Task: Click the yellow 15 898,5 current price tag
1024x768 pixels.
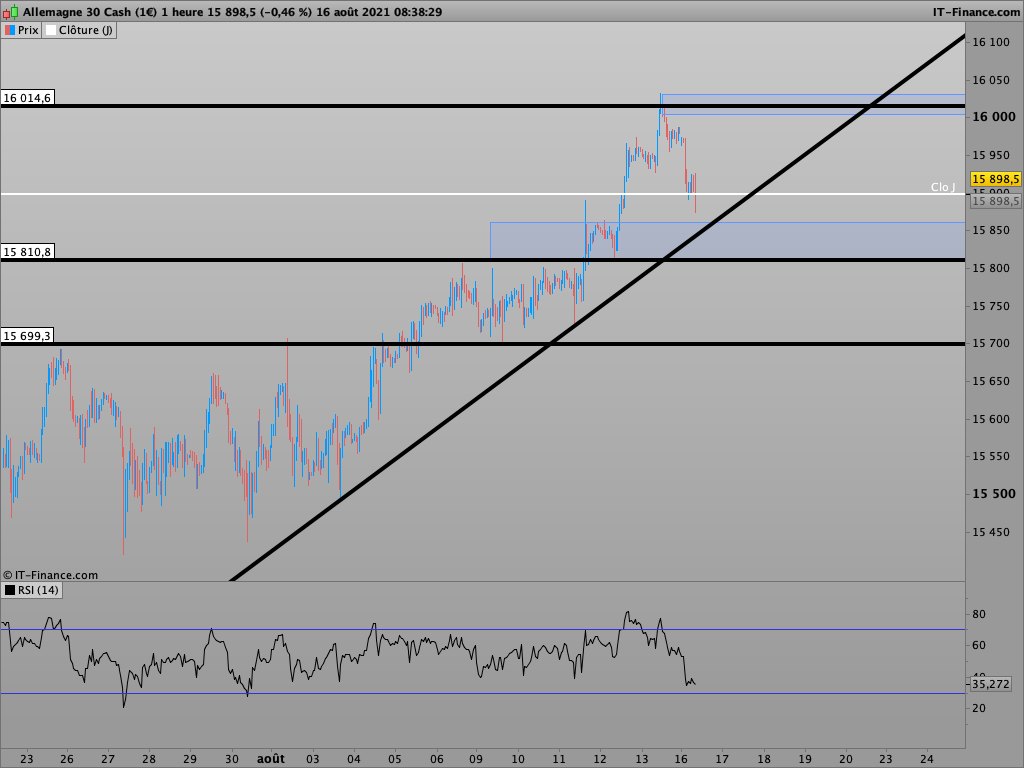Action: coord(995,179)
